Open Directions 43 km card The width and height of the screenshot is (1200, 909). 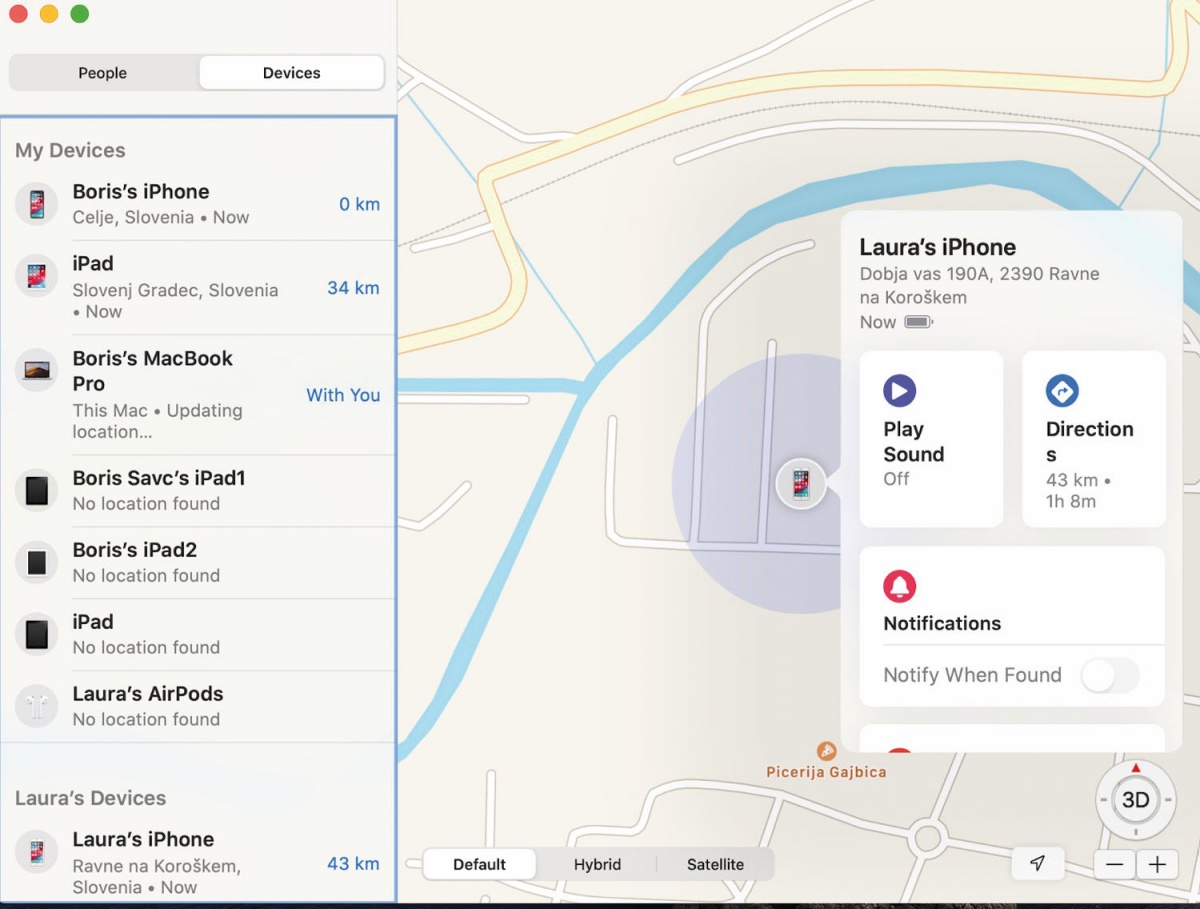point(1094,439)
